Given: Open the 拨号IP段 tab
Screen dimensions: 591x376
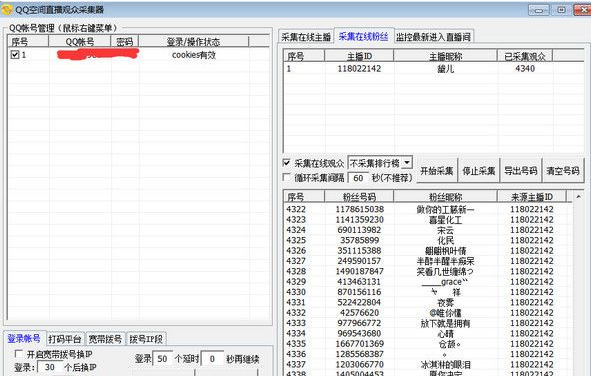Looking at the screenshot, I should pyautogui.click(x=146, y=339).
